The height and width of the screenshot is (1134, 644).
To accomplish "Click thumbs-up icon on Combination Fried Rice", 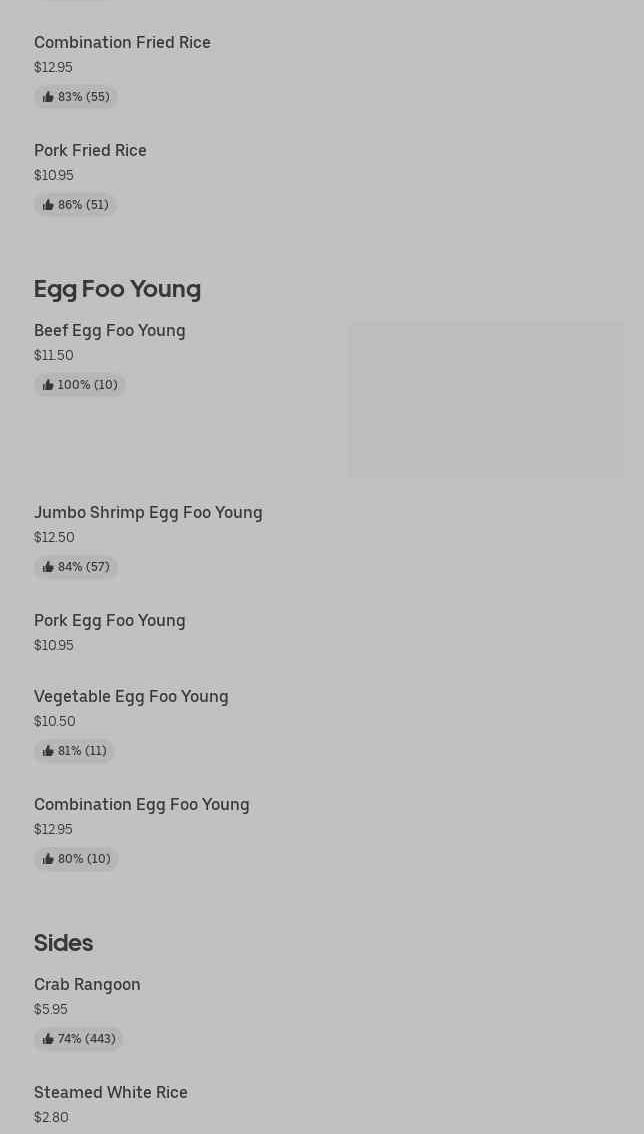I will (48, 97).
